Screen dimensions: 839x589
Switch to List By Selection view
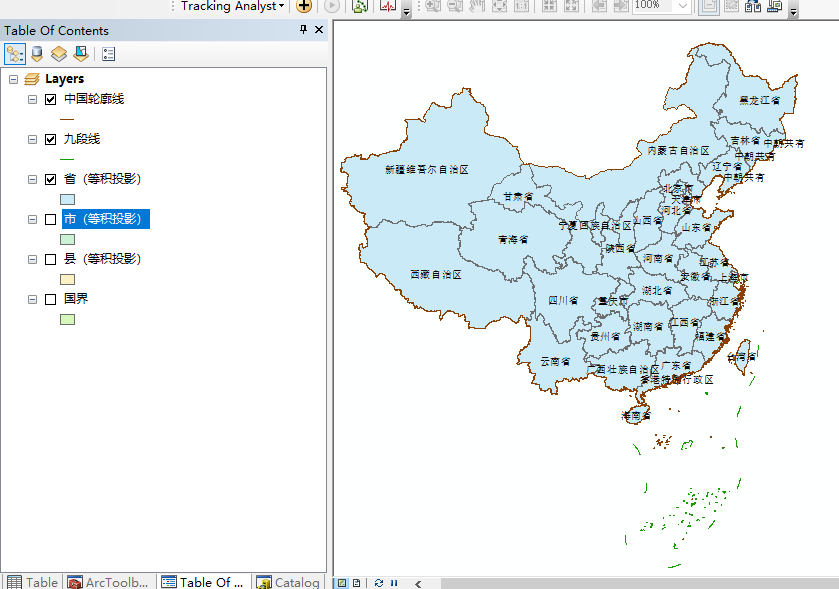coord(81,54)
